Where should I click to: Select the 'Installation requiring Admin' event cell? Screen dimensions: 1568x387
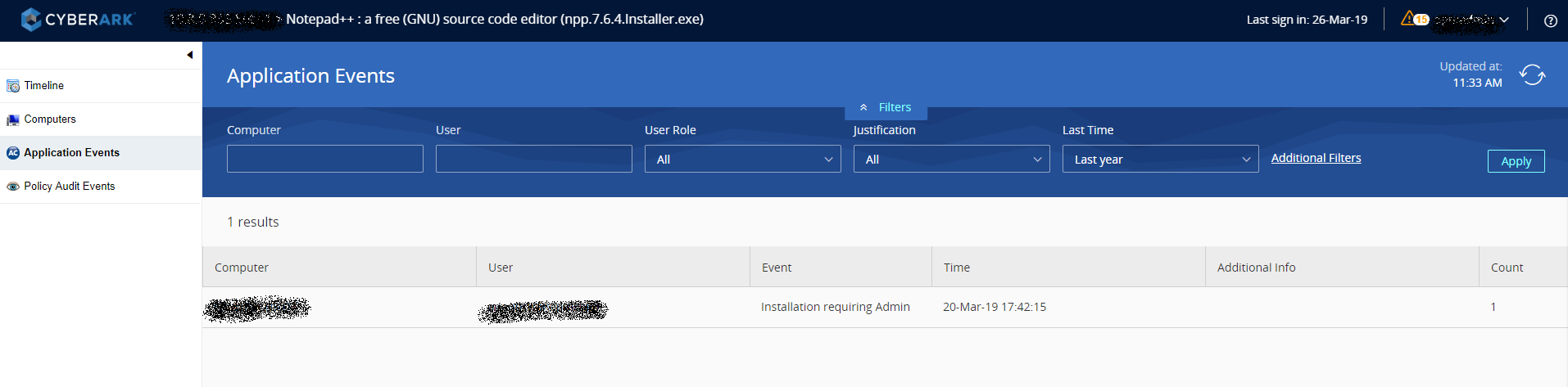point(836,307)
